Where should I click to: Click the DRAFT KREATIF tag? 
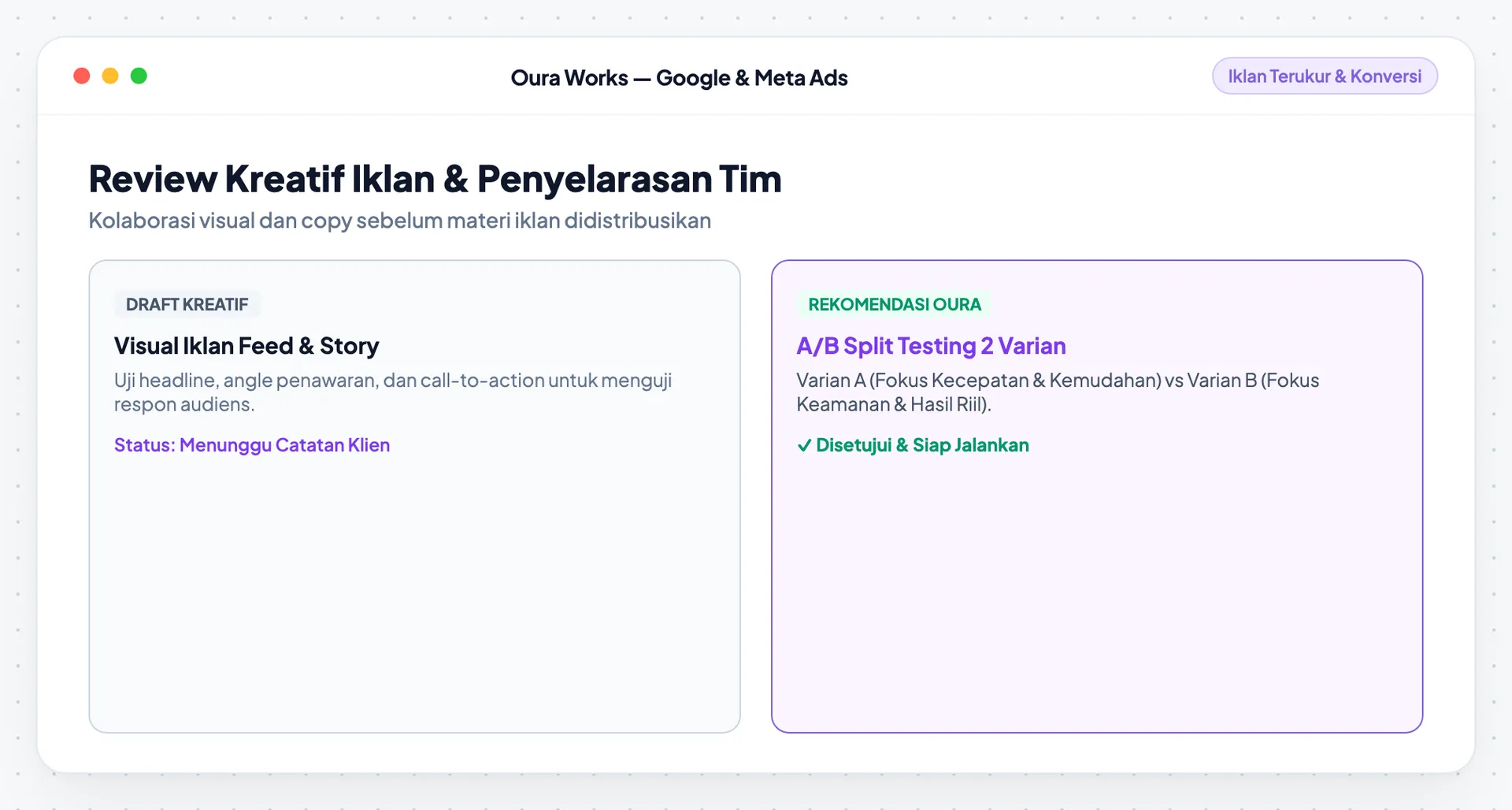pos(187,304)
